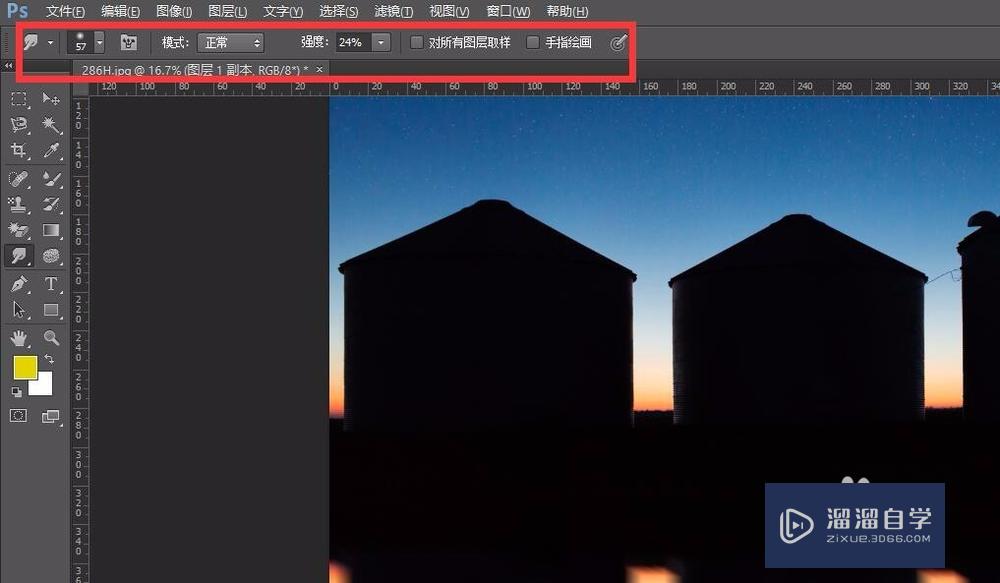Open the 文字(Y) menu
Viewport: 1000px width, 583px height.
coord(283,11)
